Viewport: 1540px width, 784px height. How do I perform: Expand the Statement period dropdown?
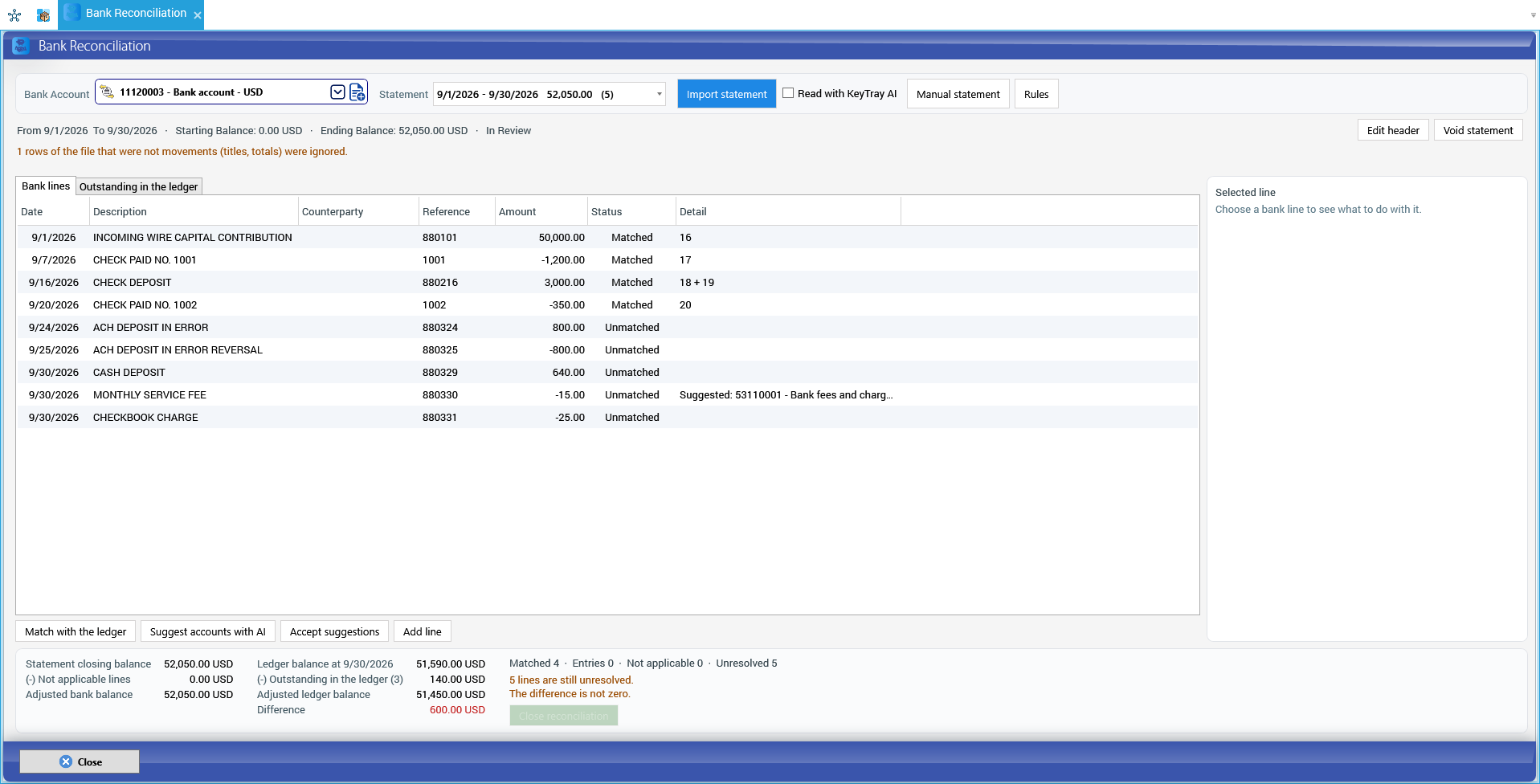(x=660, y=94)
